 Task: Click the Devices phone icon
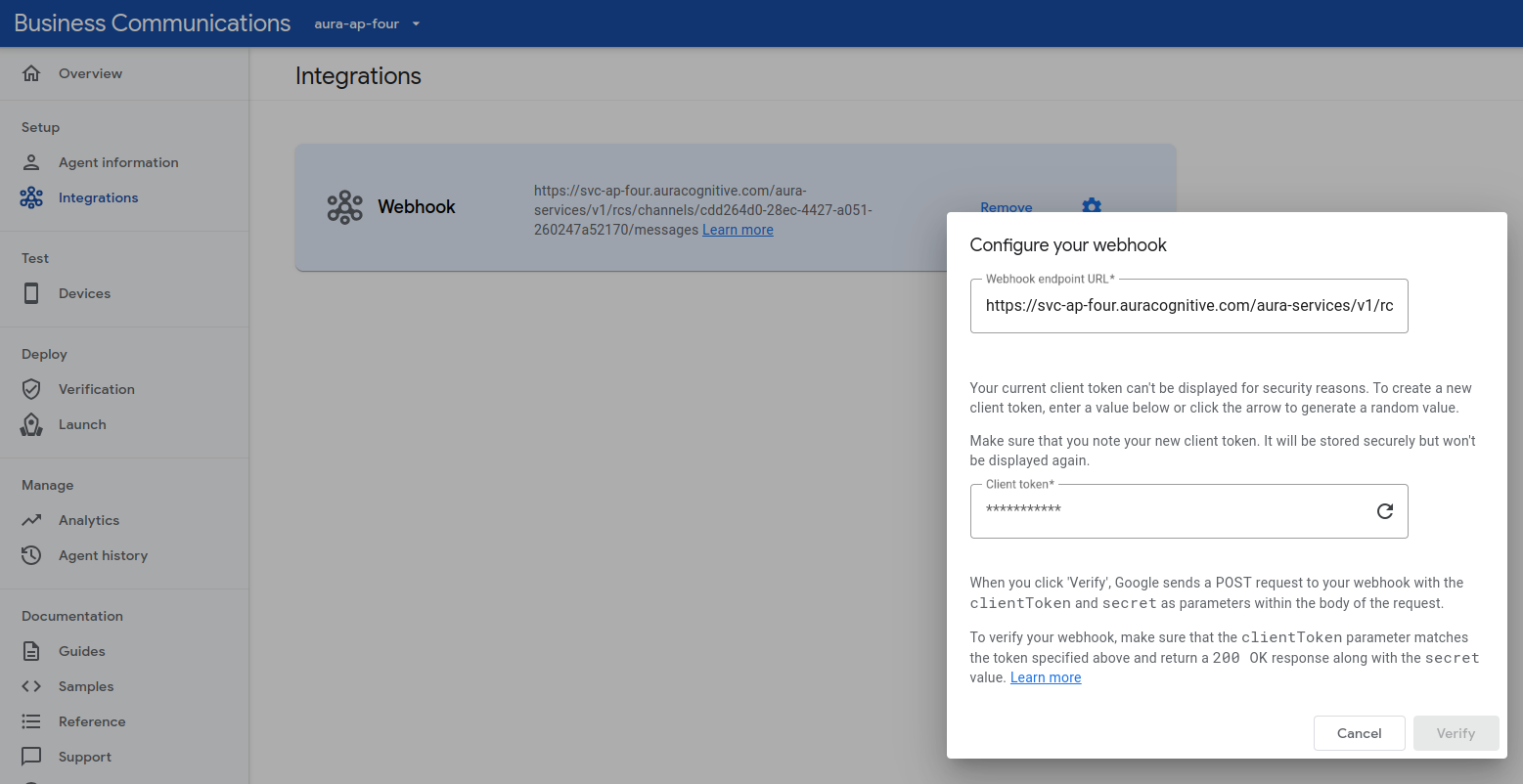pyautogui.click(x=31, y=293)
